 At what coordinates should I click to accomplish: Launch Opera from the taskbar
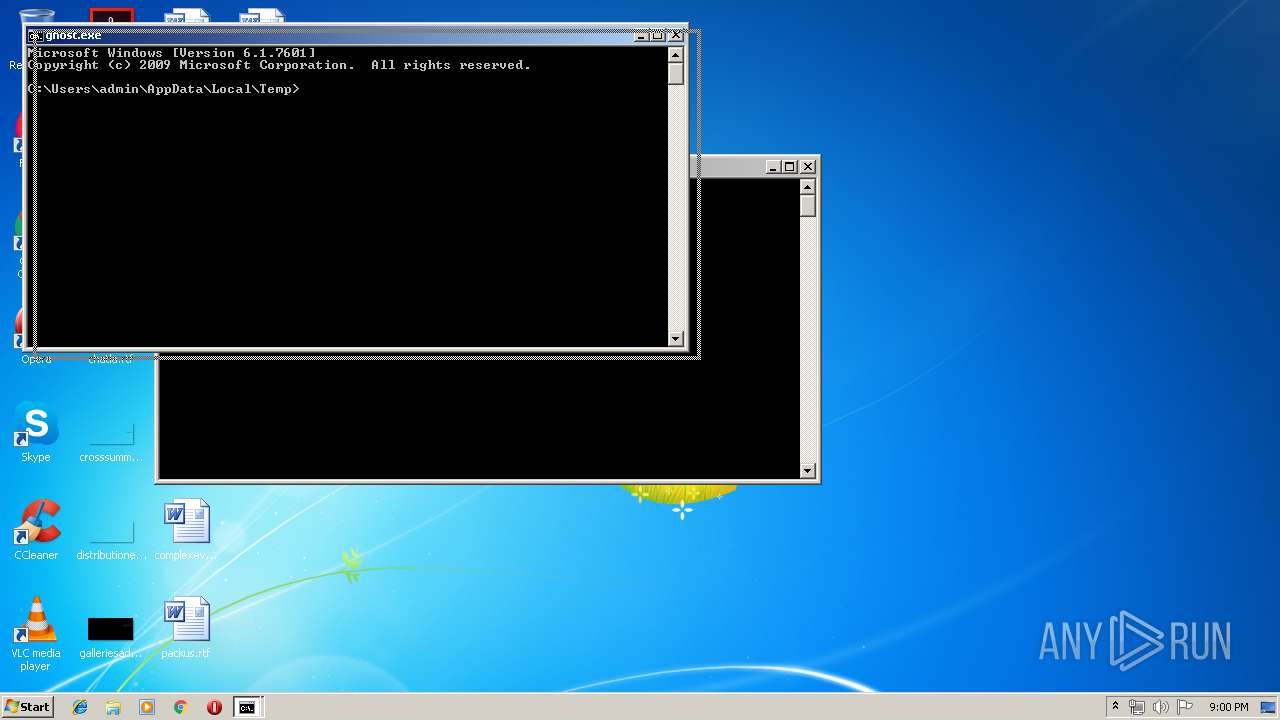[x=214, y=707]
